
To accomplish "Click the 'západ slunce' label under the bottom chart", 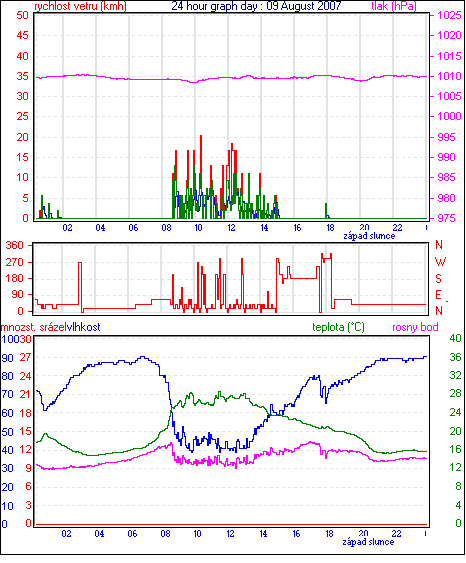I will pos(368,542).
